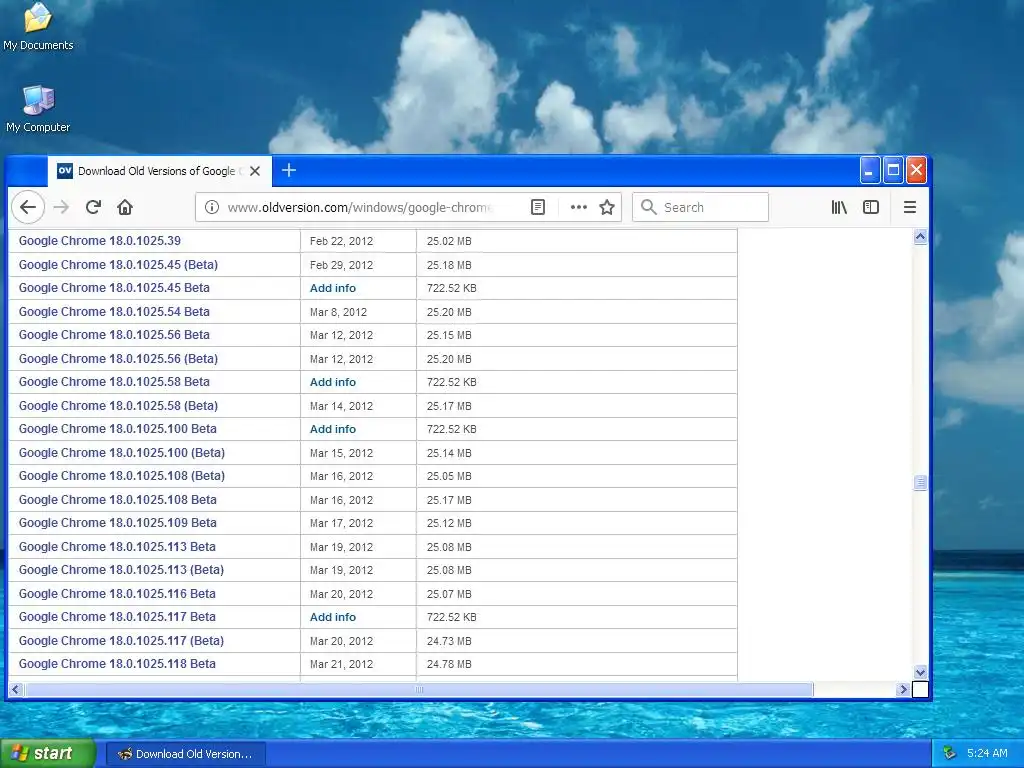Minimize the Firefox browser window
This screenshot has width=1024, height=768.
(x=869, y=170)
